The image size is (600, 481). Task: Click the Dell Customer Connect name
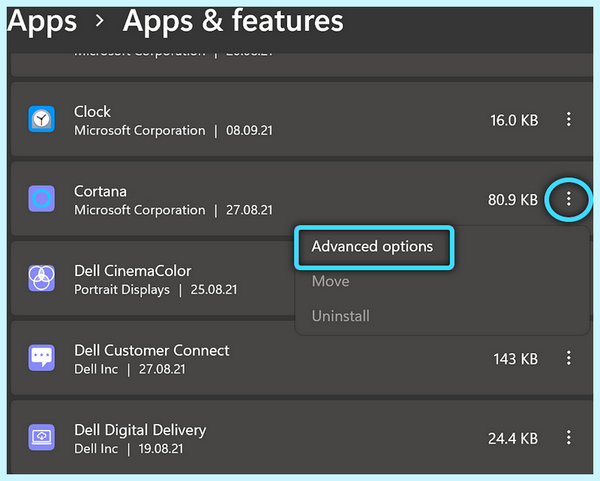pos(152,351)
